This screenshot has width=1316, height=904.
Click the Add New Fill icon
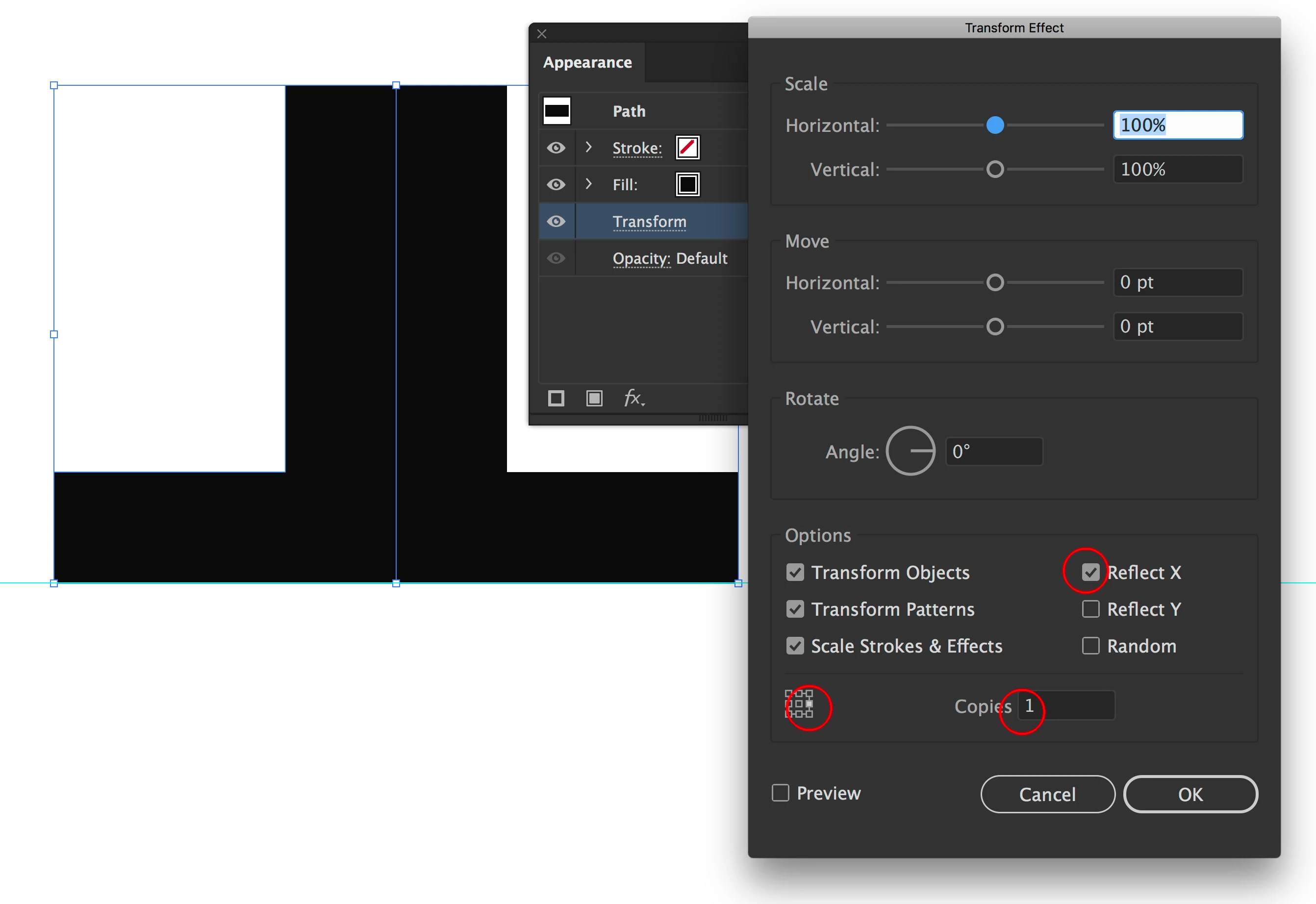tap(594, 398)
